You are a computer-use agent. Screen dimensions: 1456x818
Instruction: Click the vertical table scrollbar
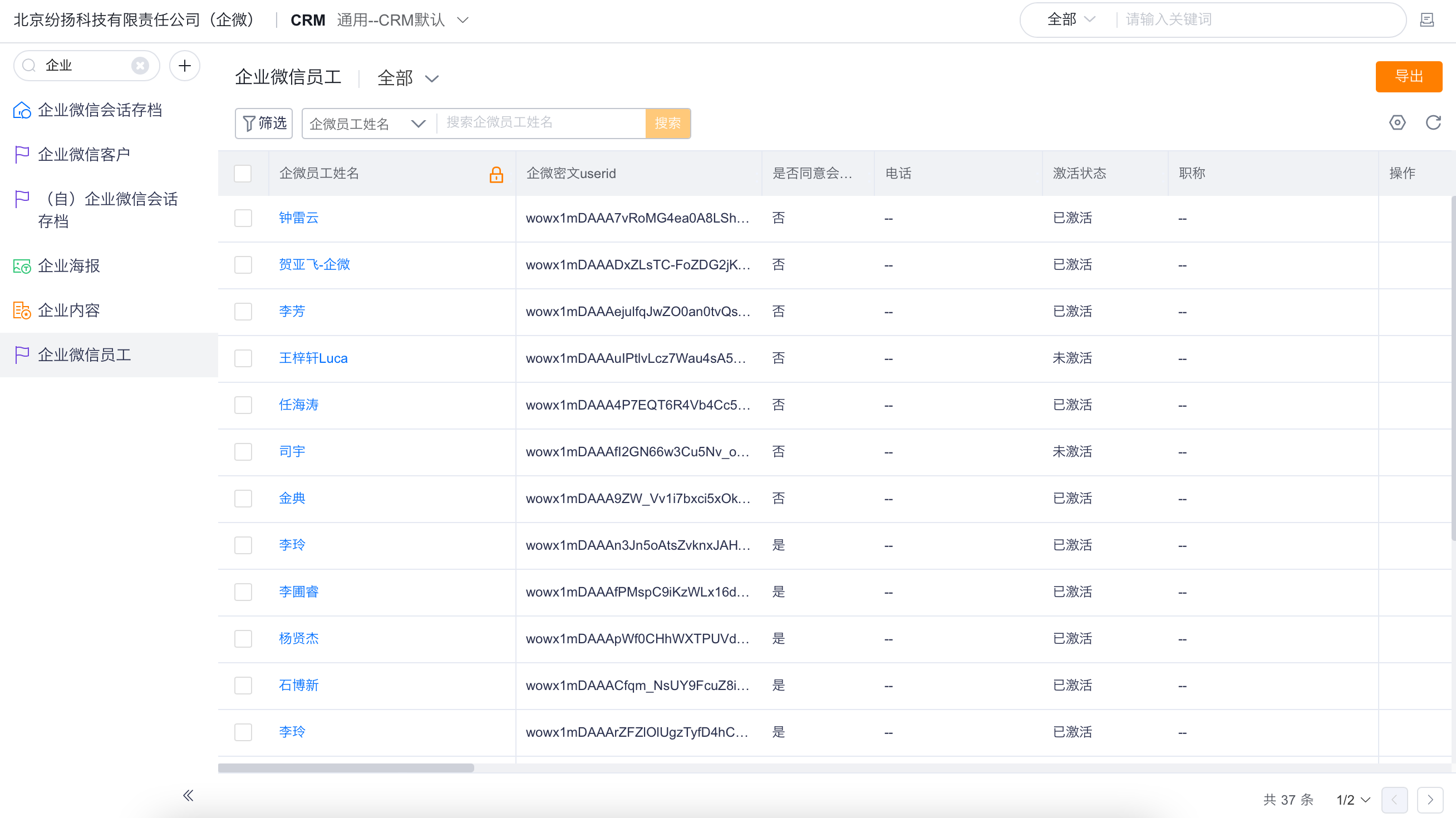(1453, 367)
